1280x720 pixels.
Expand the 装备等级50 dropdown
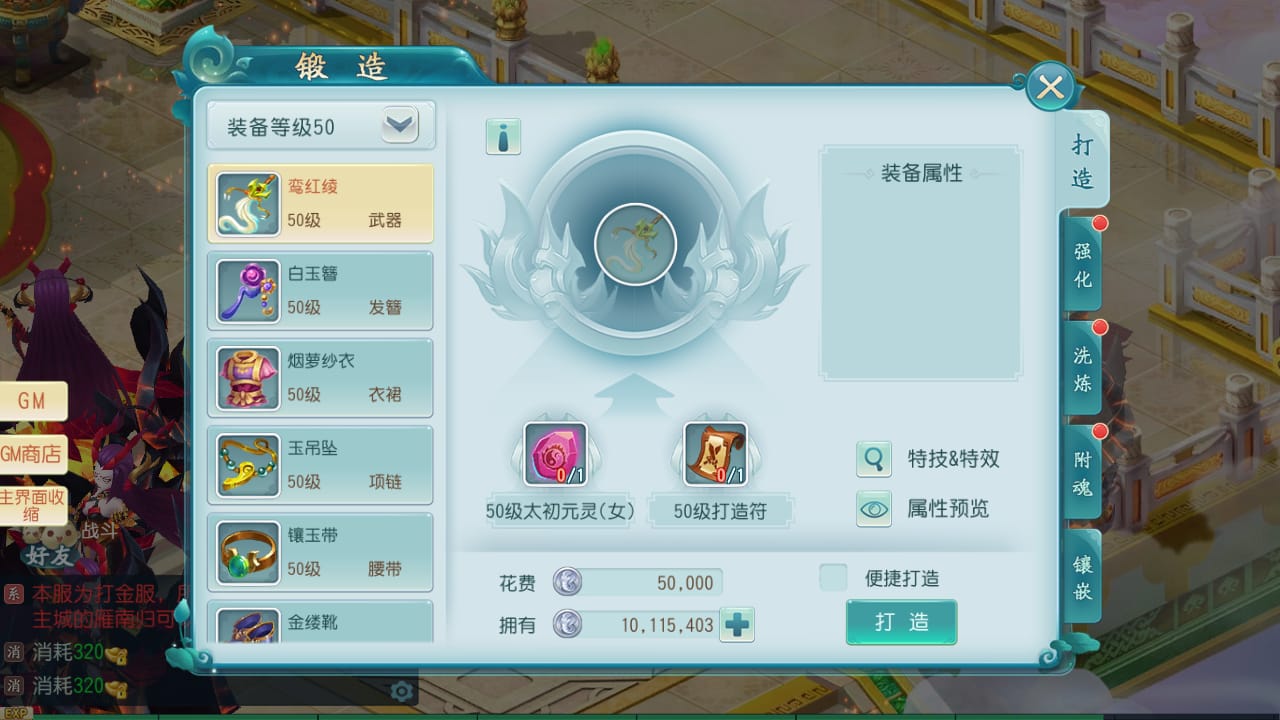320,126
